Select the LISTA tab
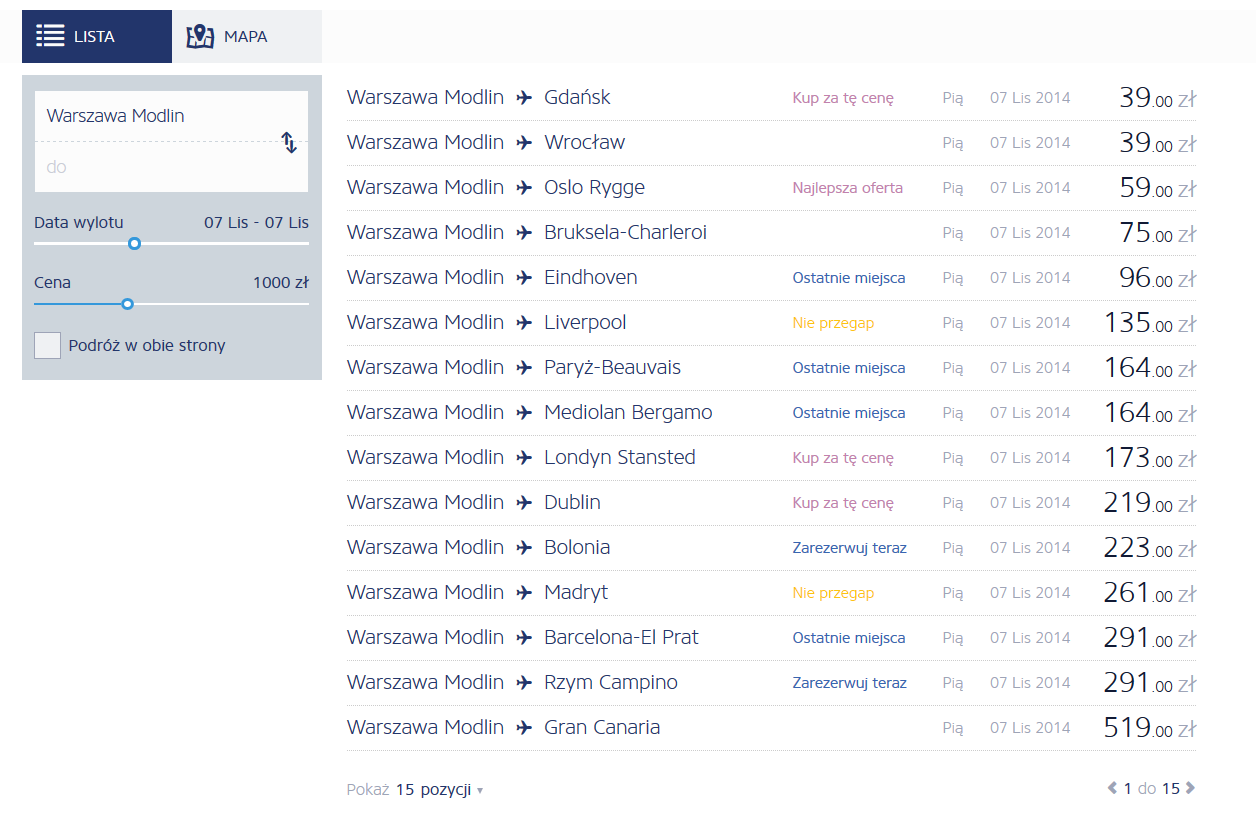This screenshot has width=1256, height=840. point(97,36)
